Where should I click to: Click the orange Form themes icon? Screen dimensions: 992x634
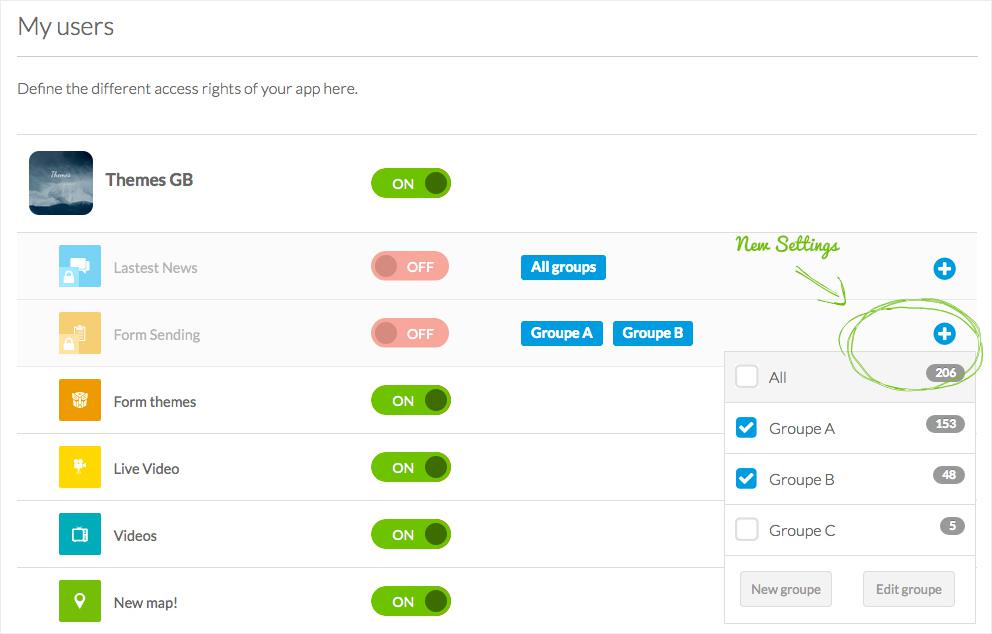pyautogui.click(x=80, y=401)
